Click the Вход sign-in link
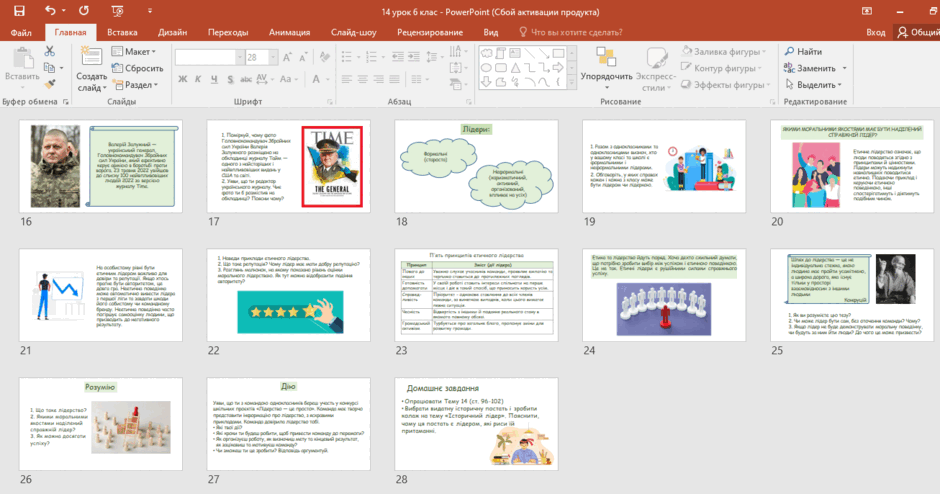This screenshot has height=494, width=940. click(875, 32)
